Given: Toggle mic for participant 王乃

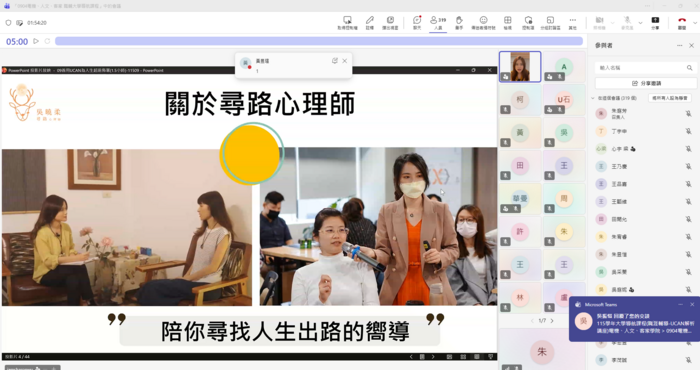Looking at the screenshot, I should point(688,166).
